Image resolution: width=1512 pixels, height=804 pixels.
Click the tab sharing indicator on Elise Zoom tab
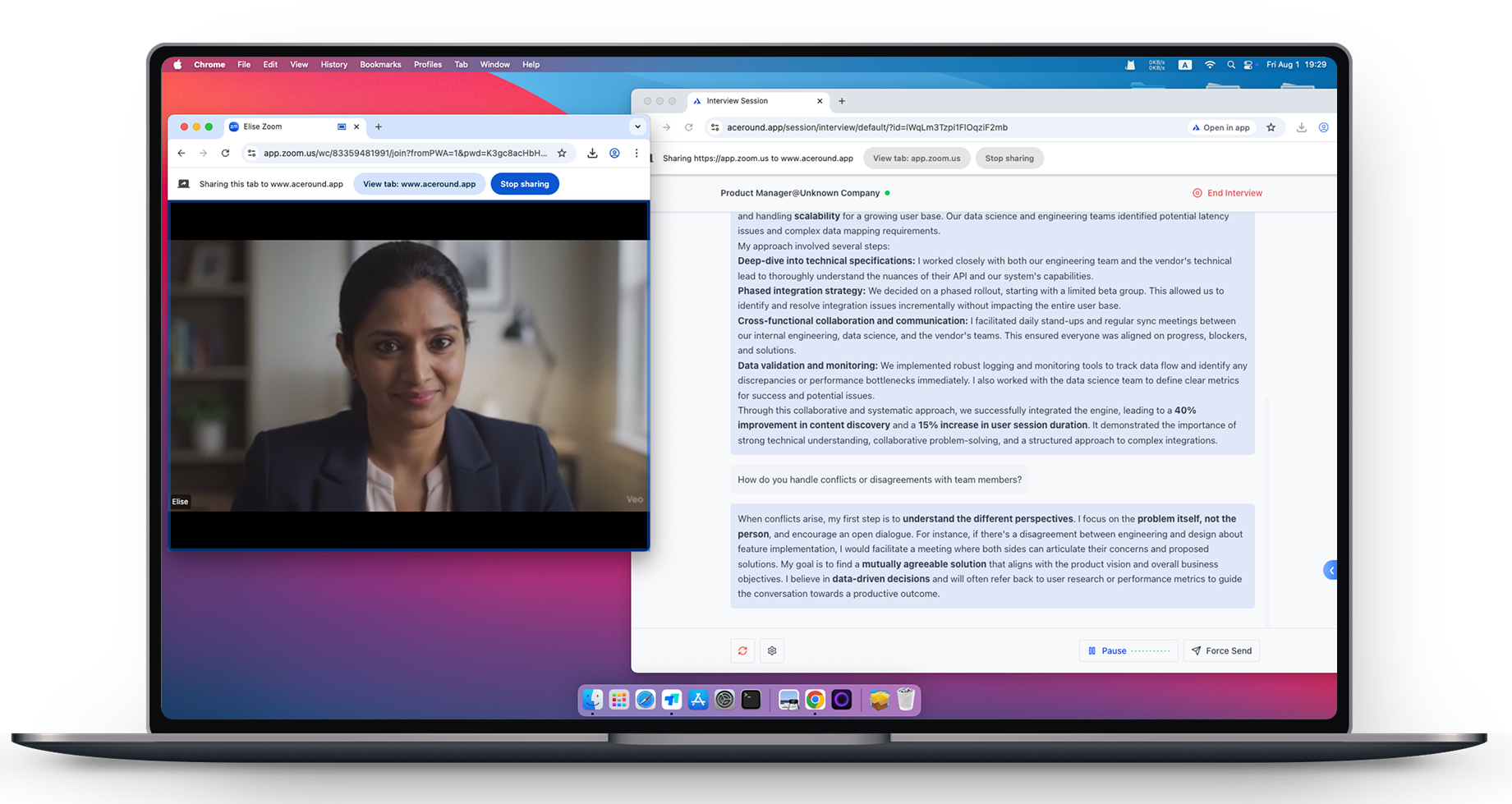342,126
